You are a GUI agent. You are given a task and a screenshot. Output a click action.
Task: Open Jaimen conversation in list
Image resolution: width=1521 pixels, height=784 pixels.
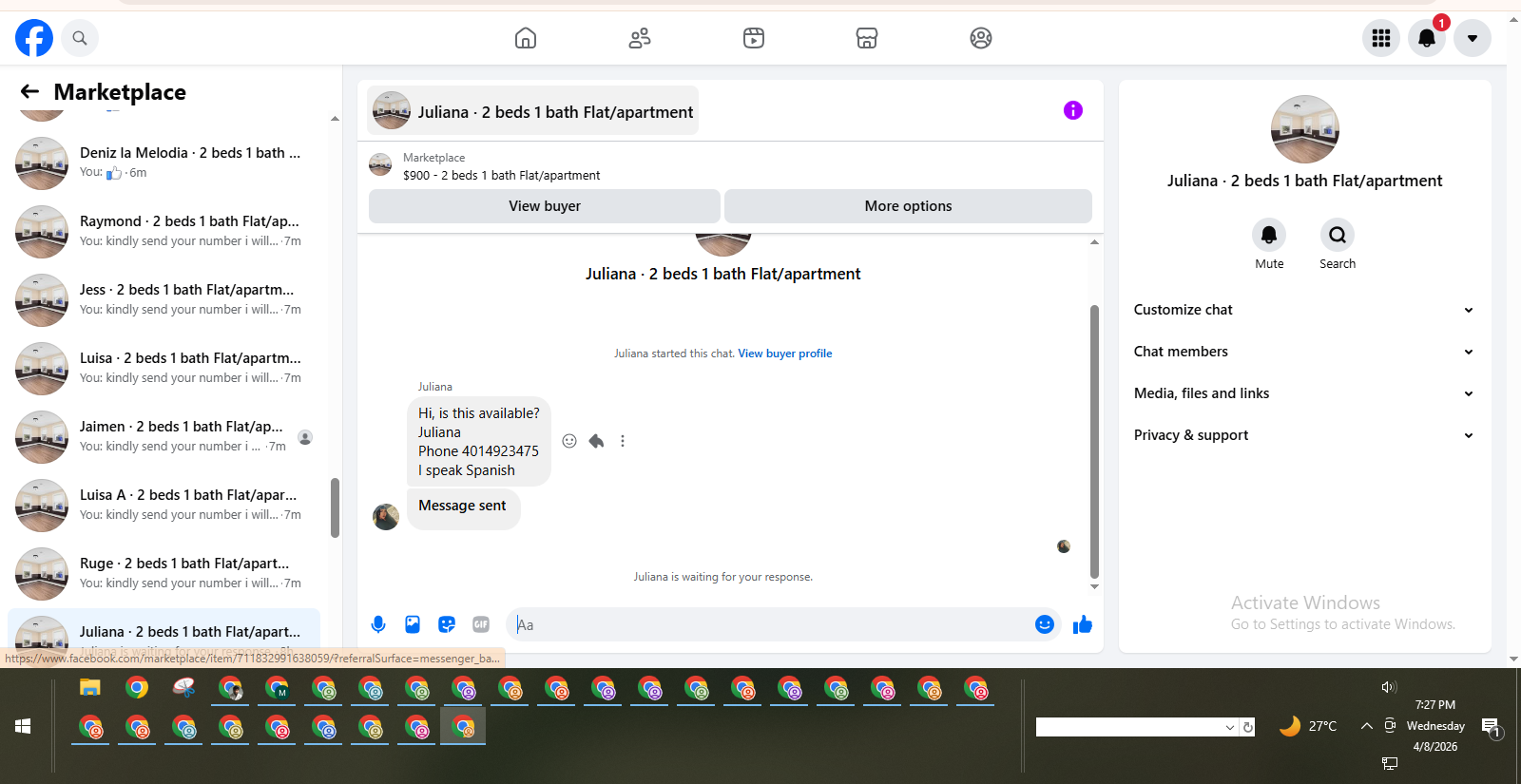click(164, 436)
